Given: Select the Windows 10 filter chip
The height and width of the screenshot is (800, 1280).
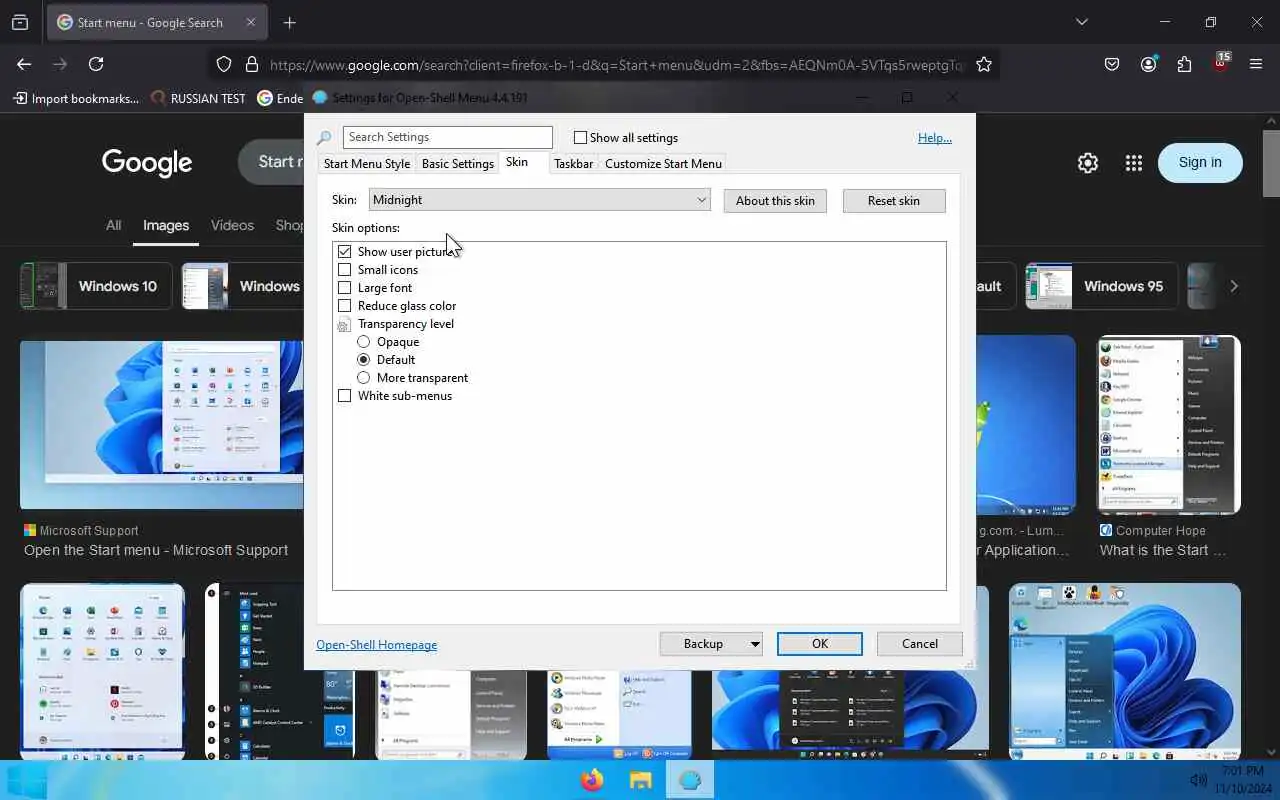Looking at the screenshot, I should 96,286.
